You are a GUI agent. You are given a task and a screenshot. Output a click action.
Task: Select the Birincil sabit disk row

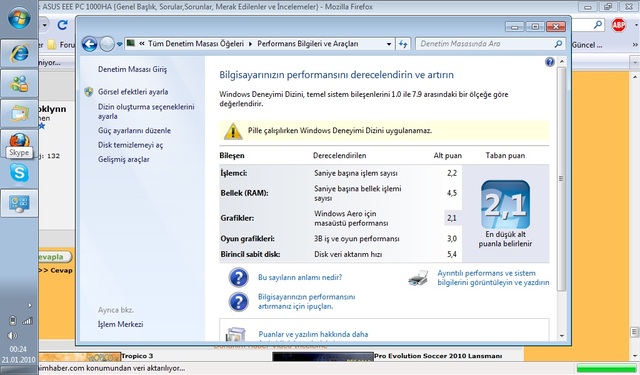tap(340, 254)
